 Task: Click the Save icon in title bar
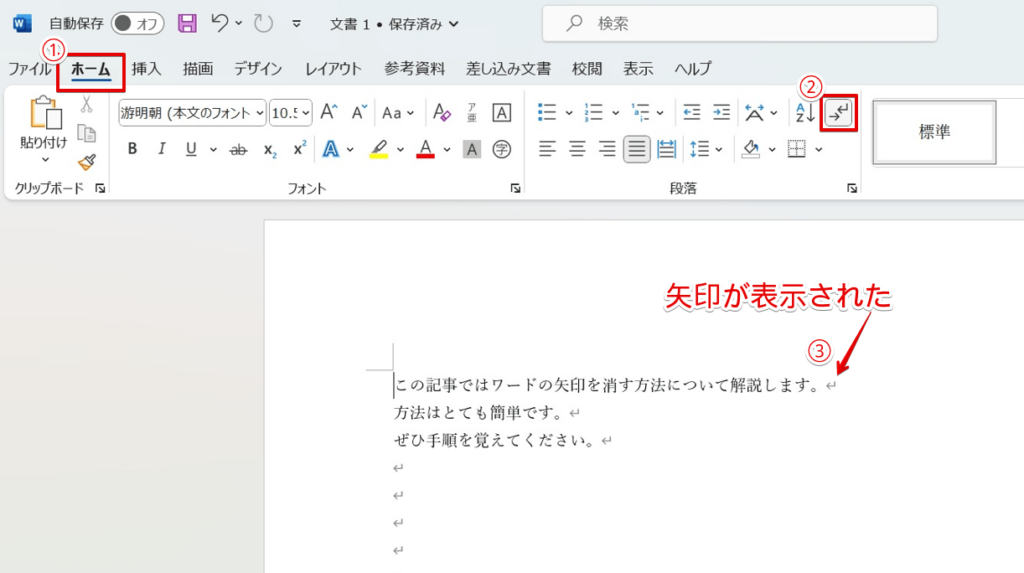[x=187, y=24]
